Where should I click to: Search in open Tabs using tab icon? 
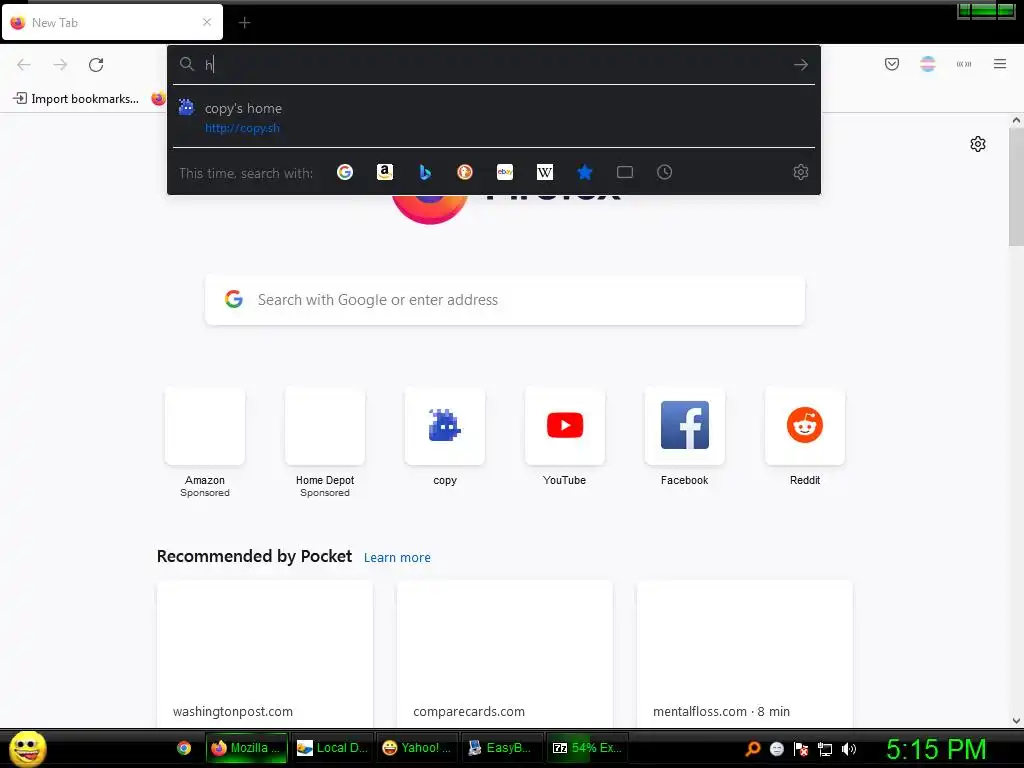pos(625,172)
